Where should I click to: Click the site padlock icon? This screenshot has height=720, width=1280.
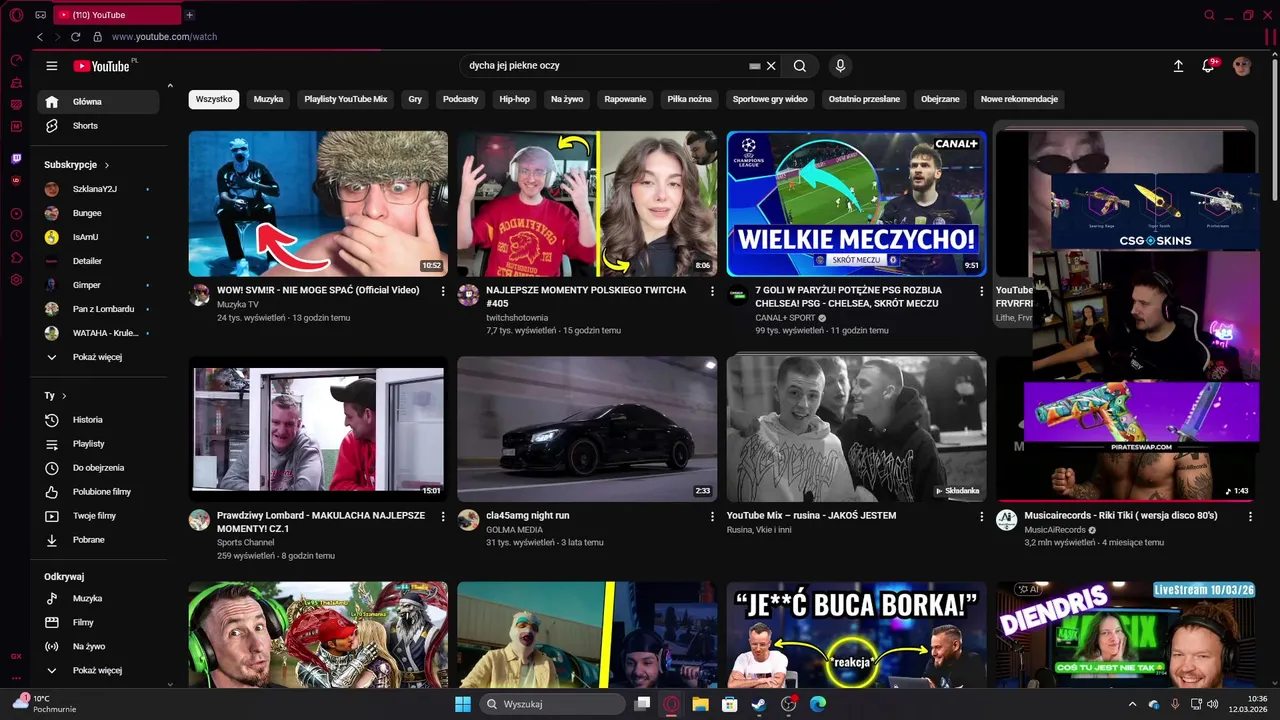[97, 37]
